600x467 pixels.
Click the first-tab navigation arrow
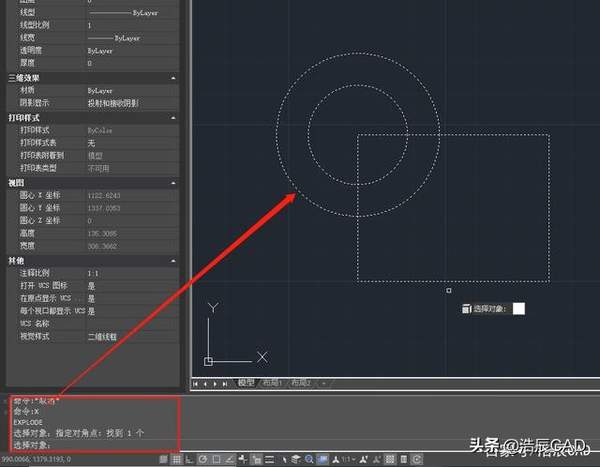coord(196,384)
